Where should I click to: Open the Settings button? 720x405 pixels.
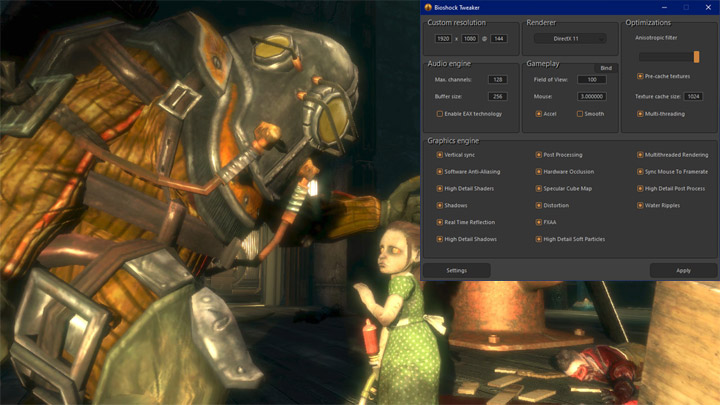click(456, 270)
